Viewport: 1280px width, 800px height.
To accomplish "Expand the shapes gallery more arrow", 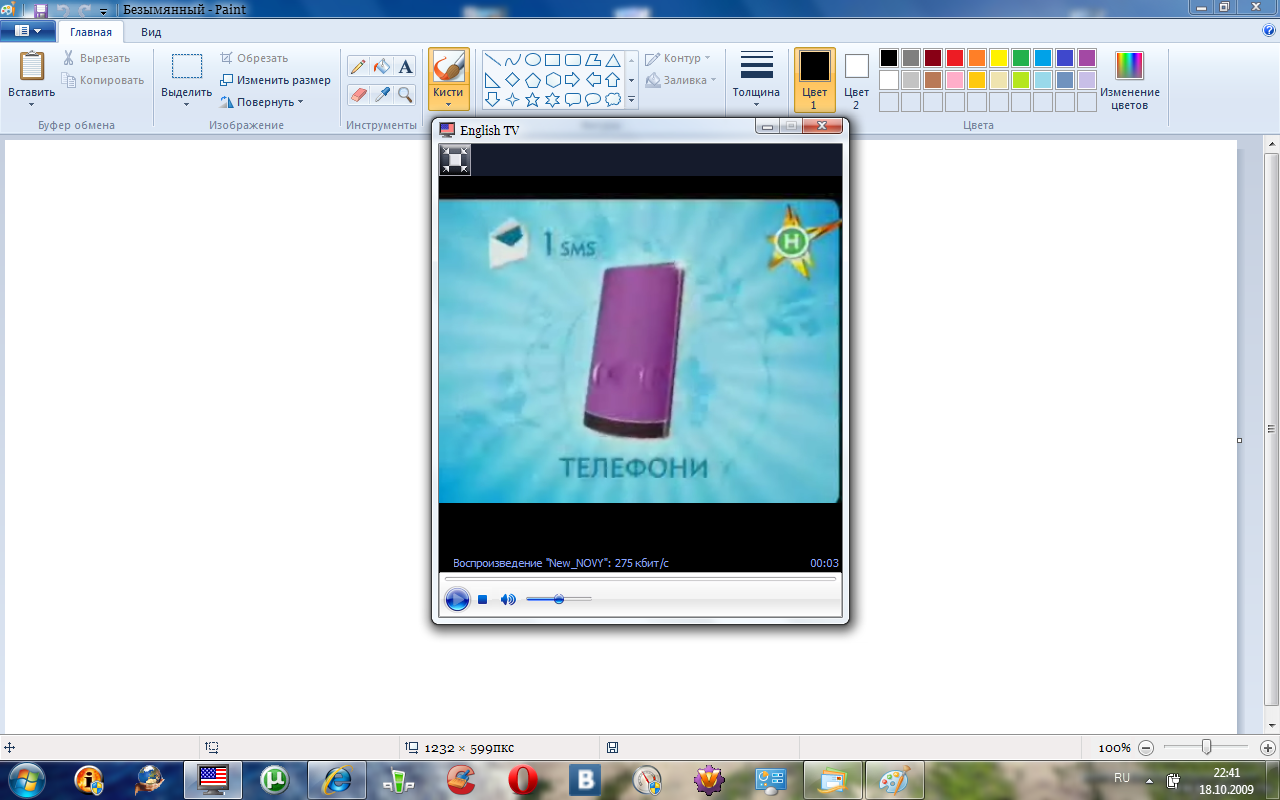I will point(632,100).
